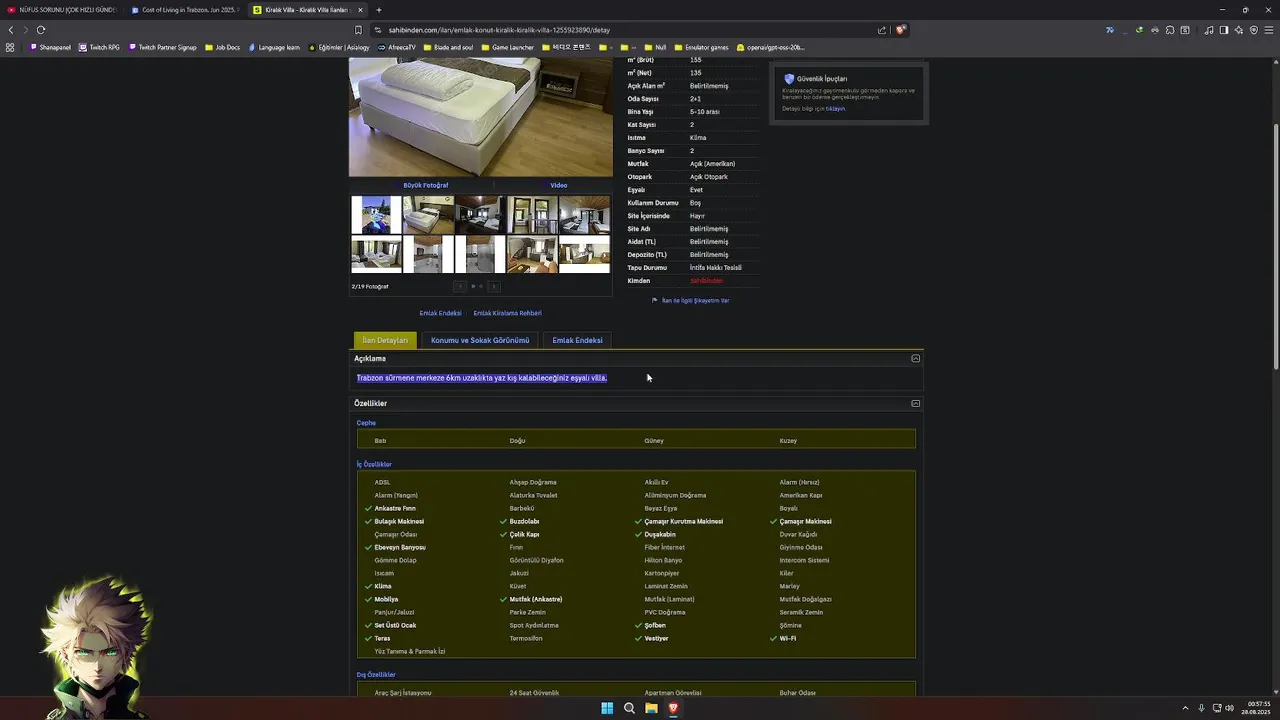
Task: Click the Batı cephe option
Action: click(x=380, y=440)
